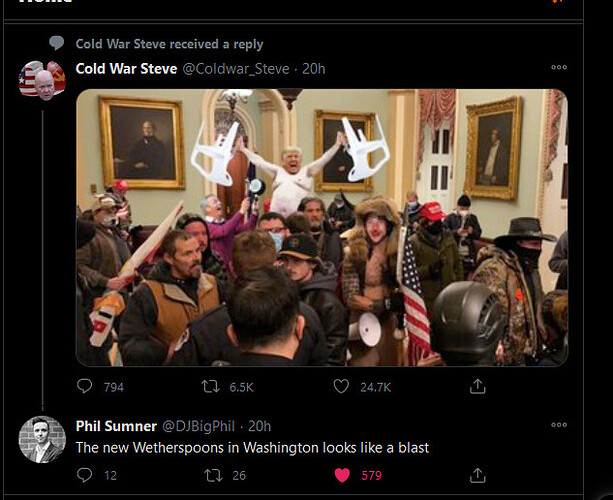613x500 pixels.
Task: Share Phil Sumner's tweet
Action: coord(478,475)
